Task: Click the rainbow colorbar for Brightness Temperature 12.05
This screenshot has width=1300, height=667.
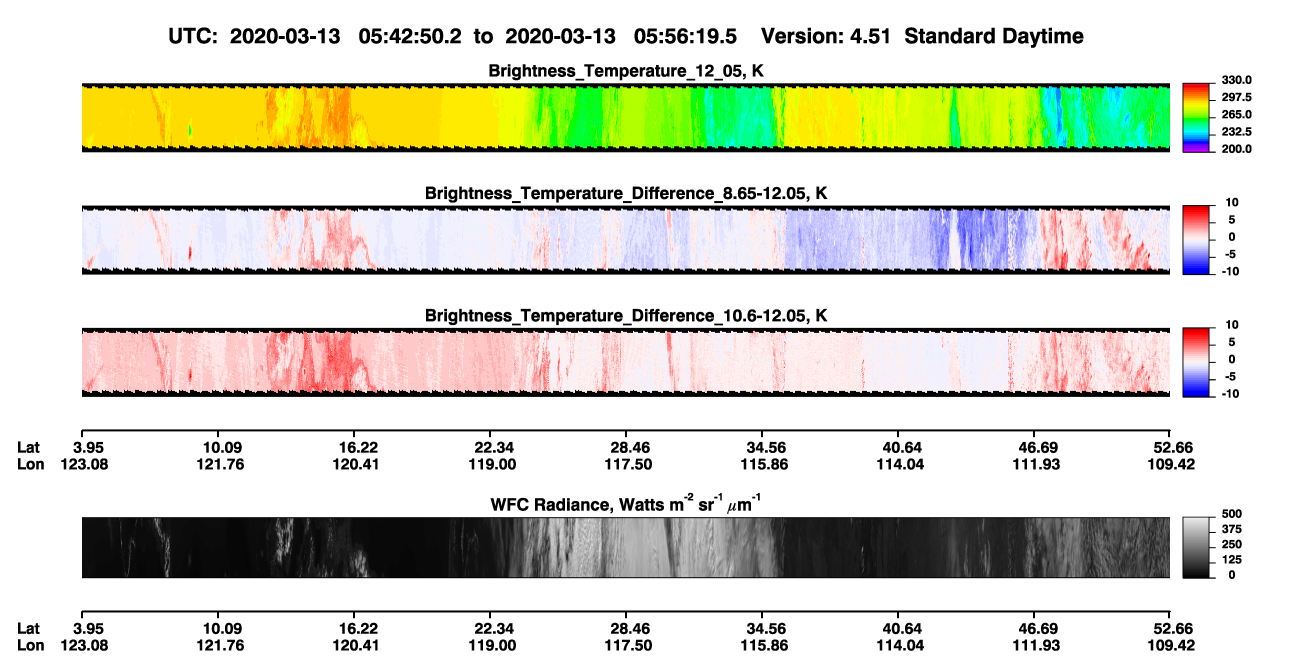Action: coord(1195,117)
